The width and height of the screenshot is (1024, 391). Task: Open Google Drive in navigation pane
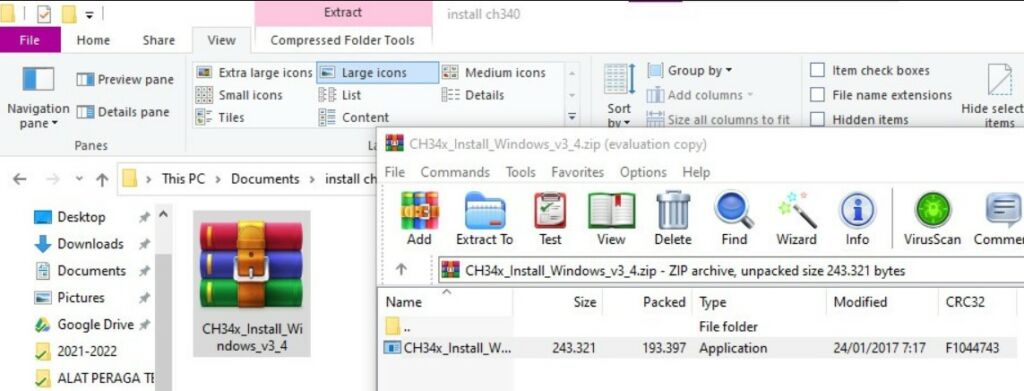click(x=95, y=324)
